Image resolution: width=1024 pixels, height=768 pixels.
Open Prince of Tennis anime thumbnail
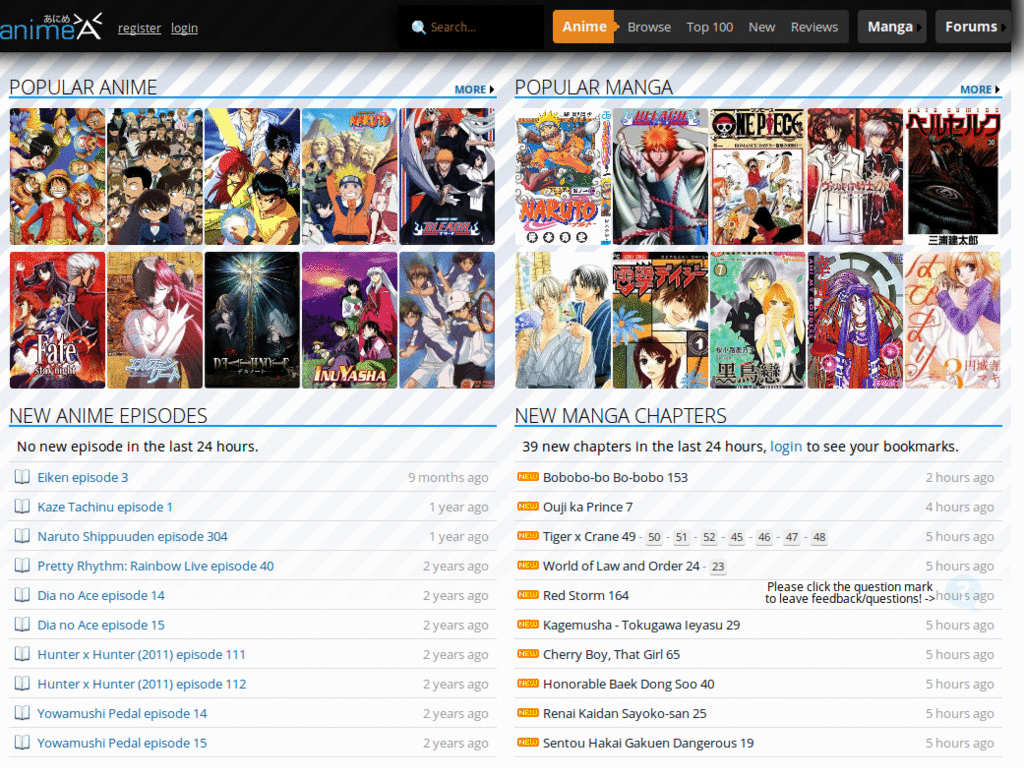click(447, 320)
